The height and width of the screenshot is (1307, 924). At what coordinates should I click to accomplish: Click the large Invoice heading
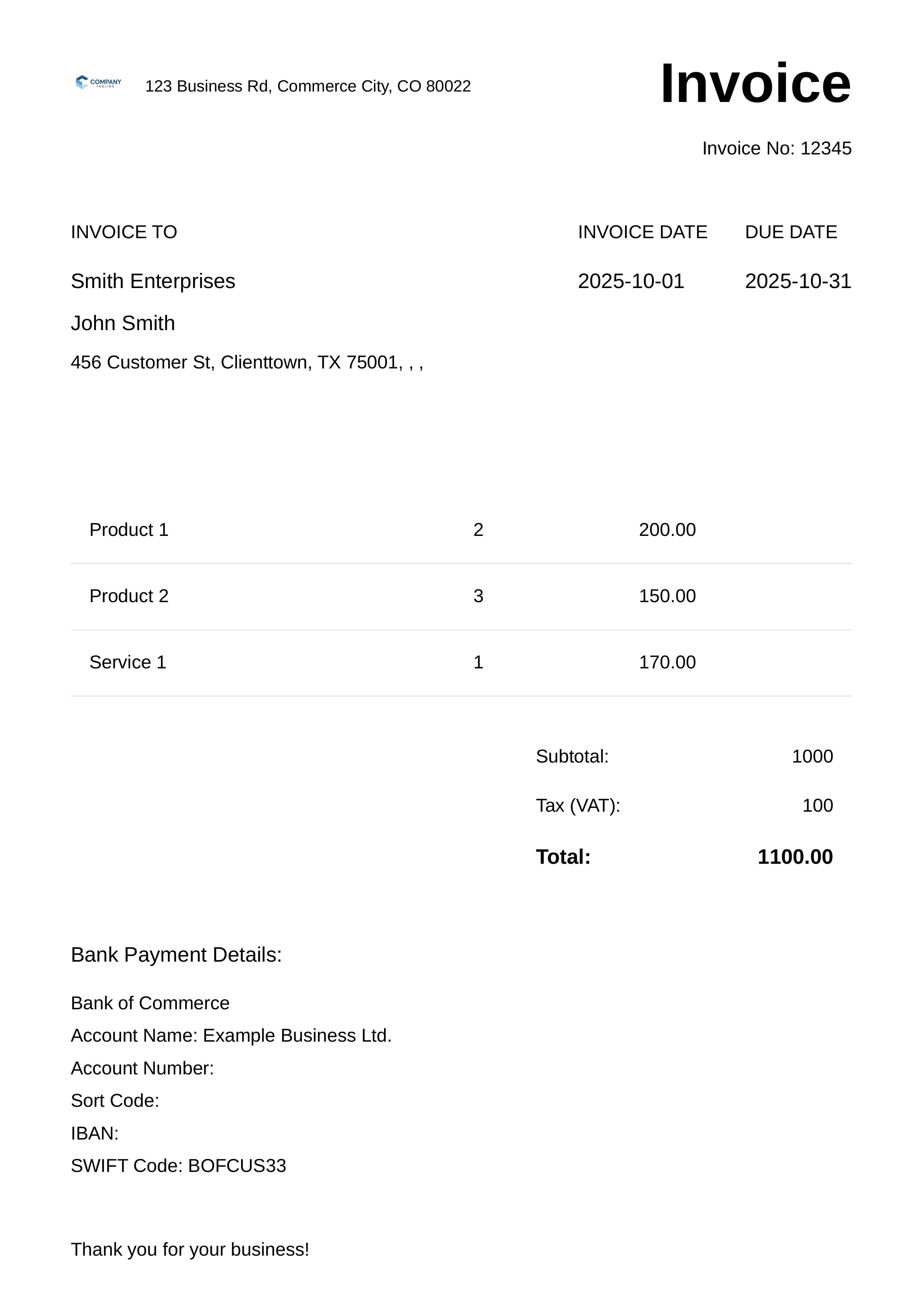(x=755, y=84)
